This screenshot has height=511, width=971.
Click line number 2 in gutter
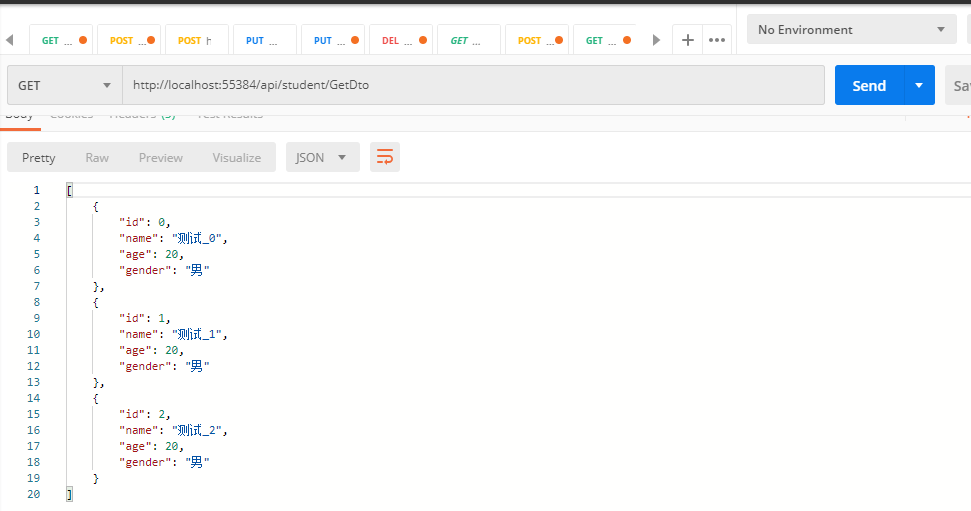pyautogui.click(x=37, y=206)
